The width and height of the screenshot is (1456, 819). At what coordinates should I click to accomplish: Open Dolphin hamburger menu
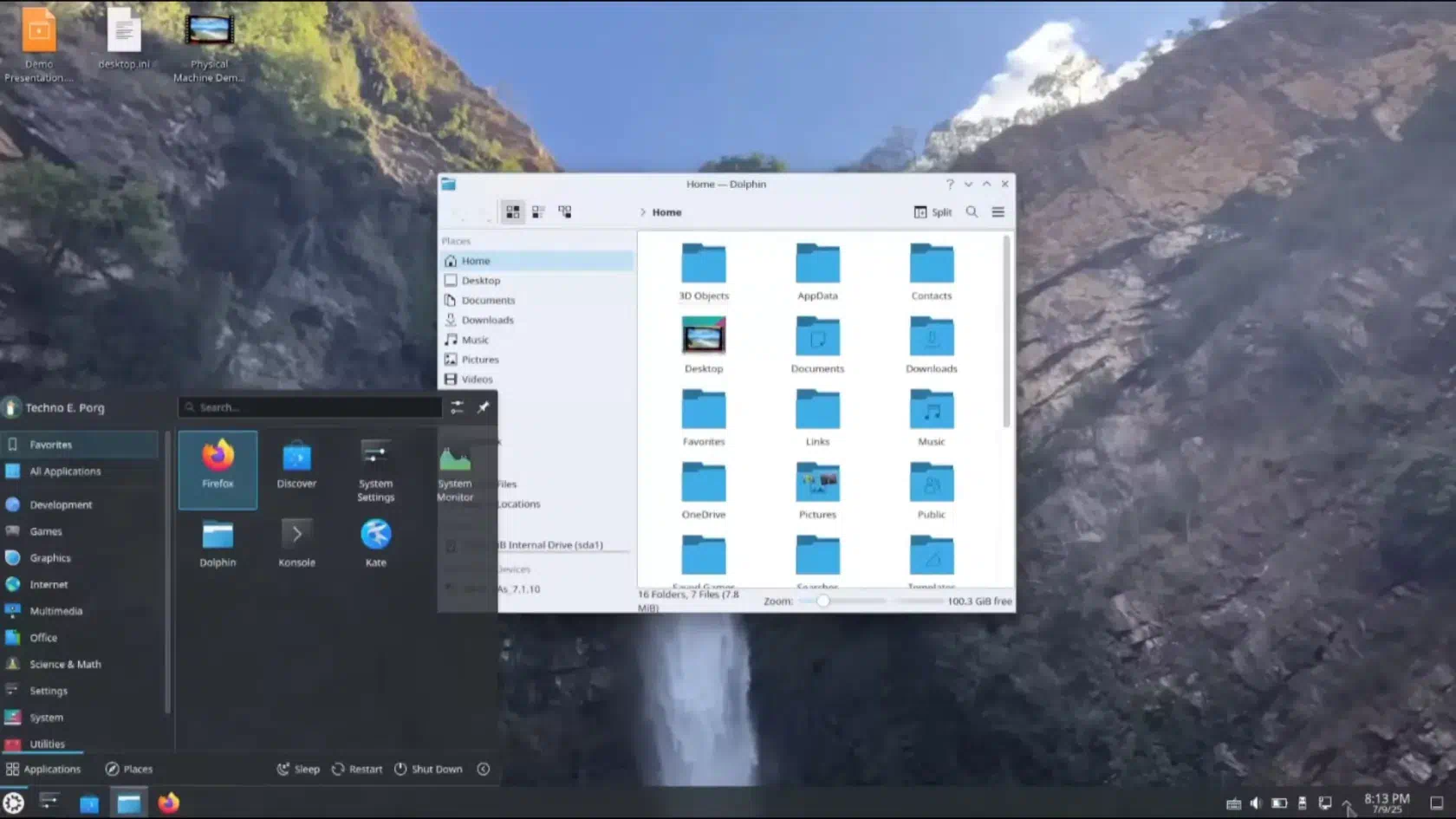point(998,212)
